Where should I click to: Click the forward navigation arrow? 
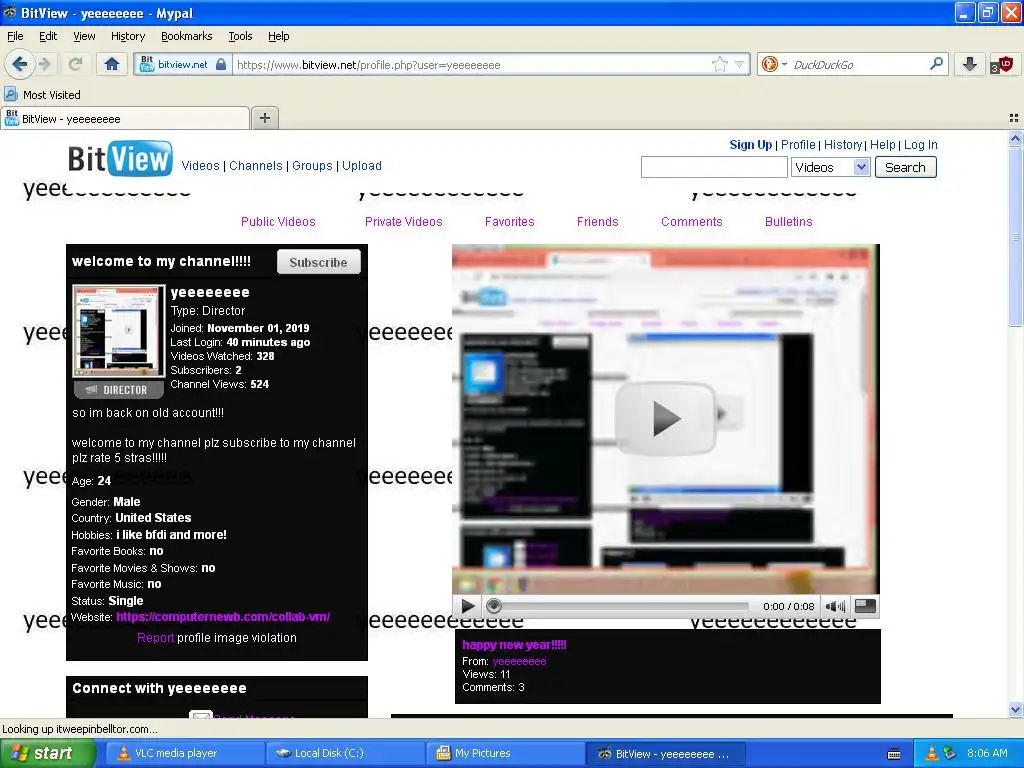tap(44, 64)
